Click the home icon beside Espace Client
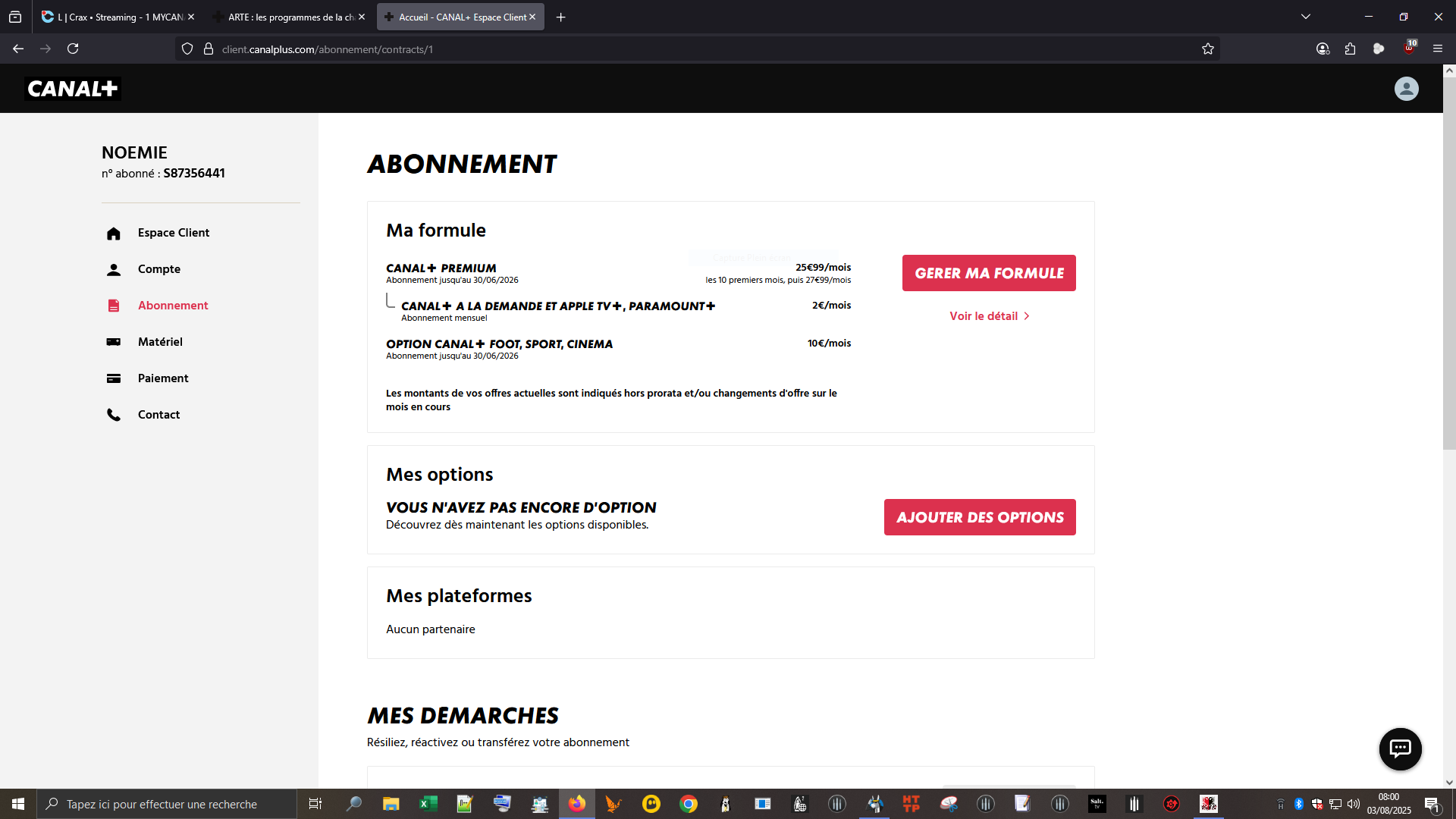The image size is (1456, 819). [114, 234]
